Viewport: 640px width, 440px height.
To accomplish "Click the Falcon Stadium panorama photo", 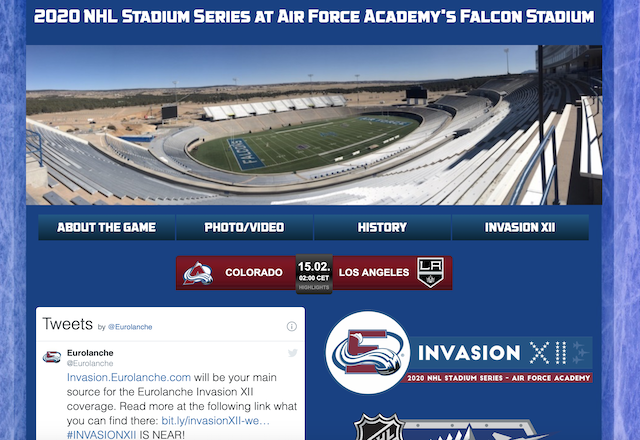I will [x=314, y=125].
